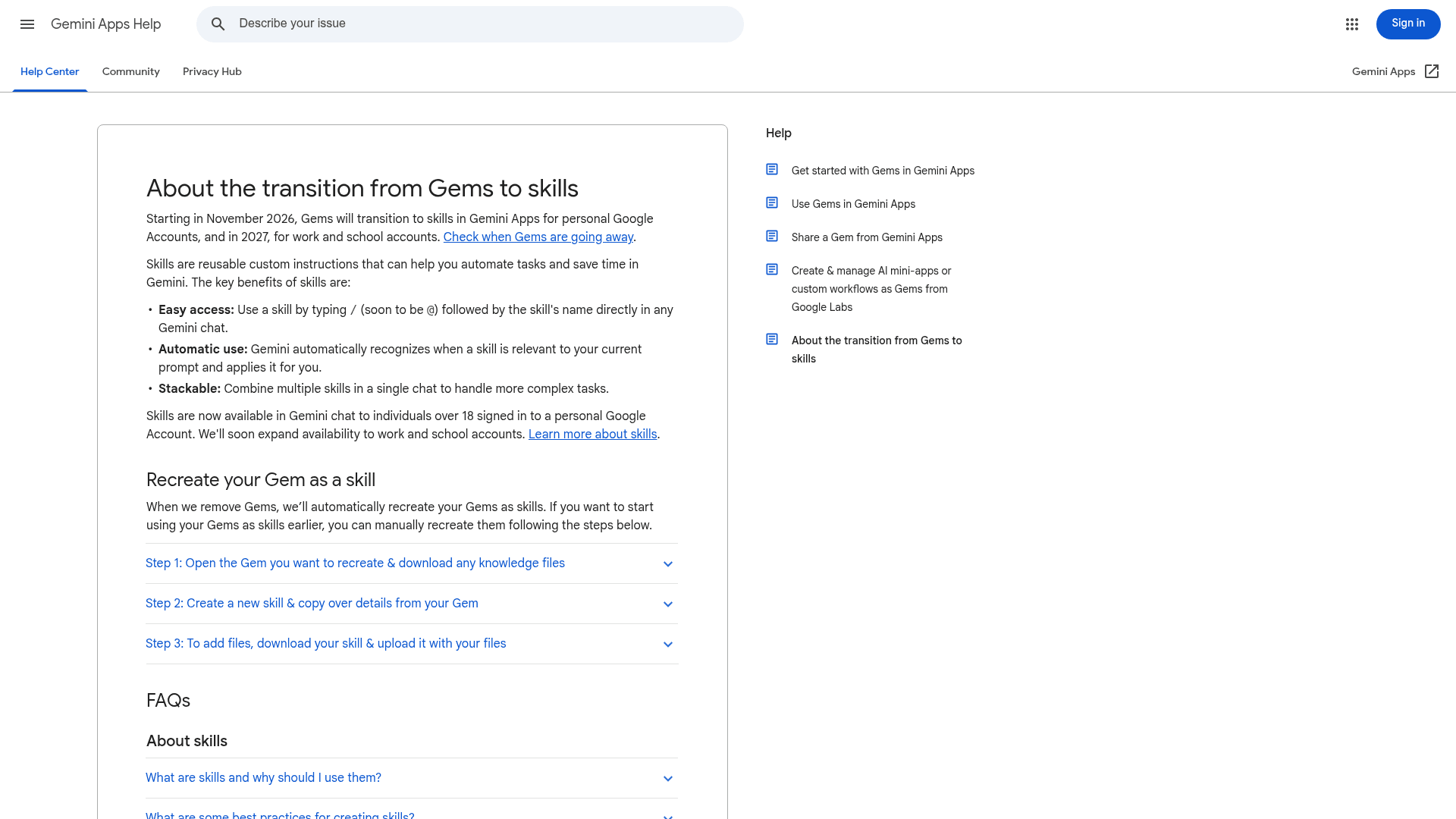The image size is (1456, 819).
Task: Open About the transition from Gems sidebar link
Action: click(877, 350)
